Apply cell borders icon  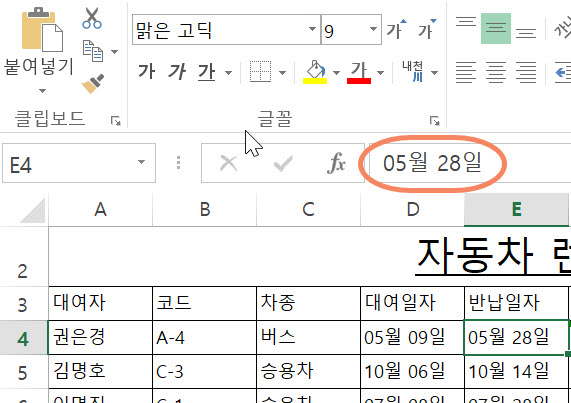pyautogui.click(x=260, y=71)
